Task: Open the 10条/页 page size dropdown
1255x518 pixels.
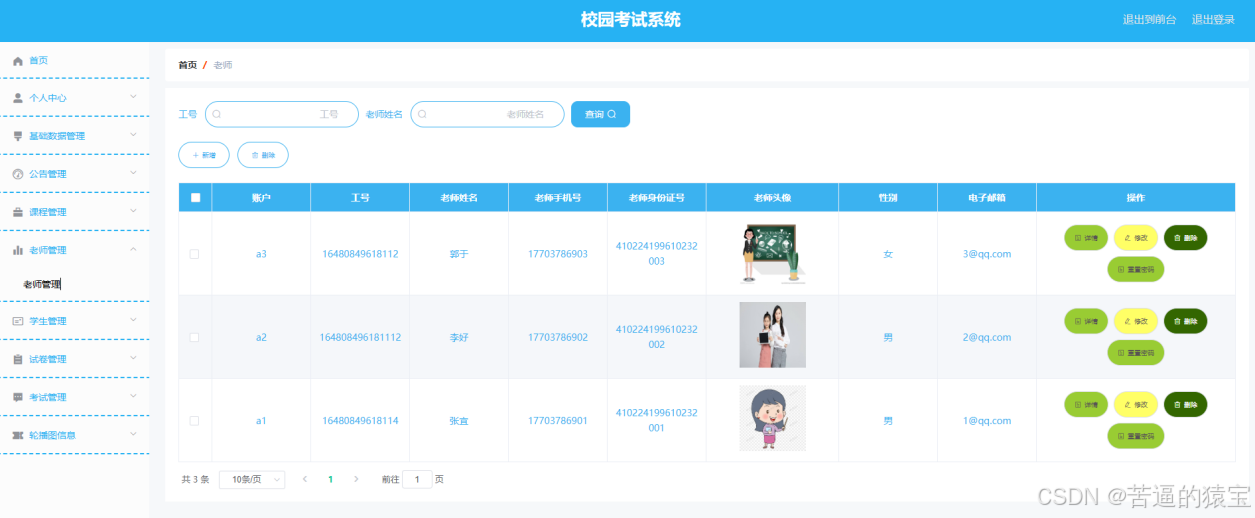Action: (252, 479)
